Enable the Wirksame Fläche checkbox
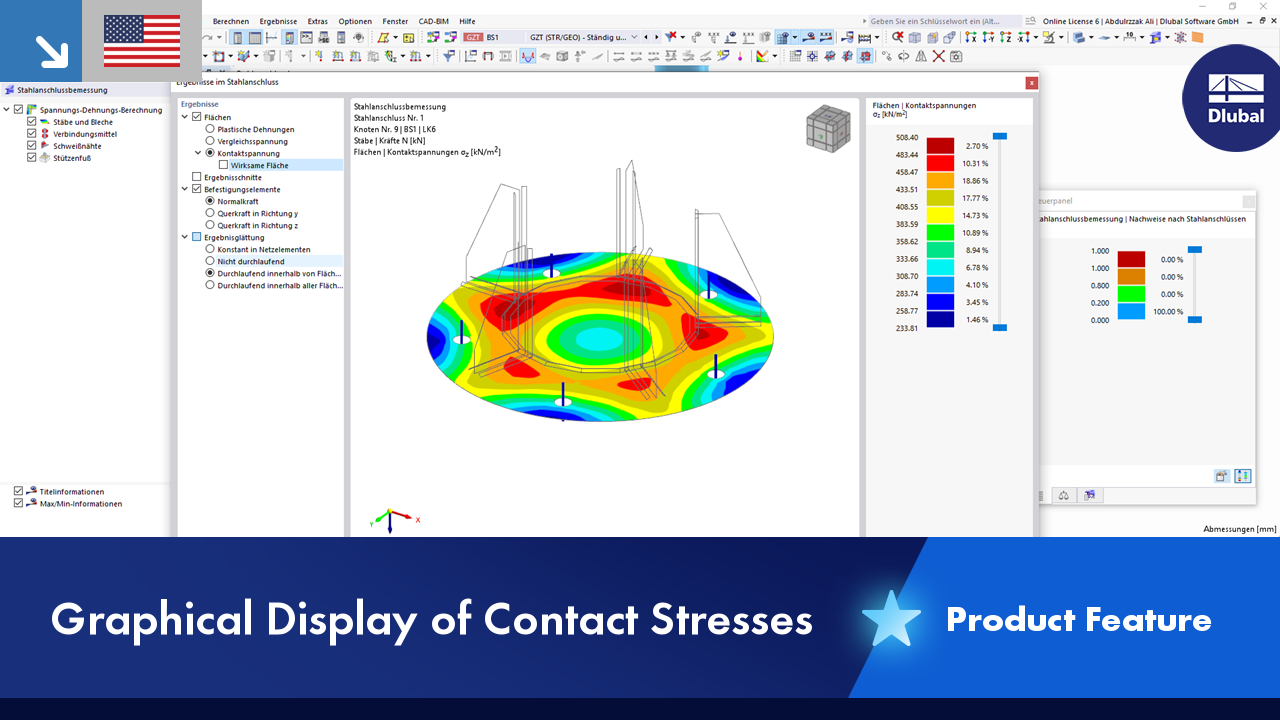Screen dimensions: 1280x720 coord(222,165)
